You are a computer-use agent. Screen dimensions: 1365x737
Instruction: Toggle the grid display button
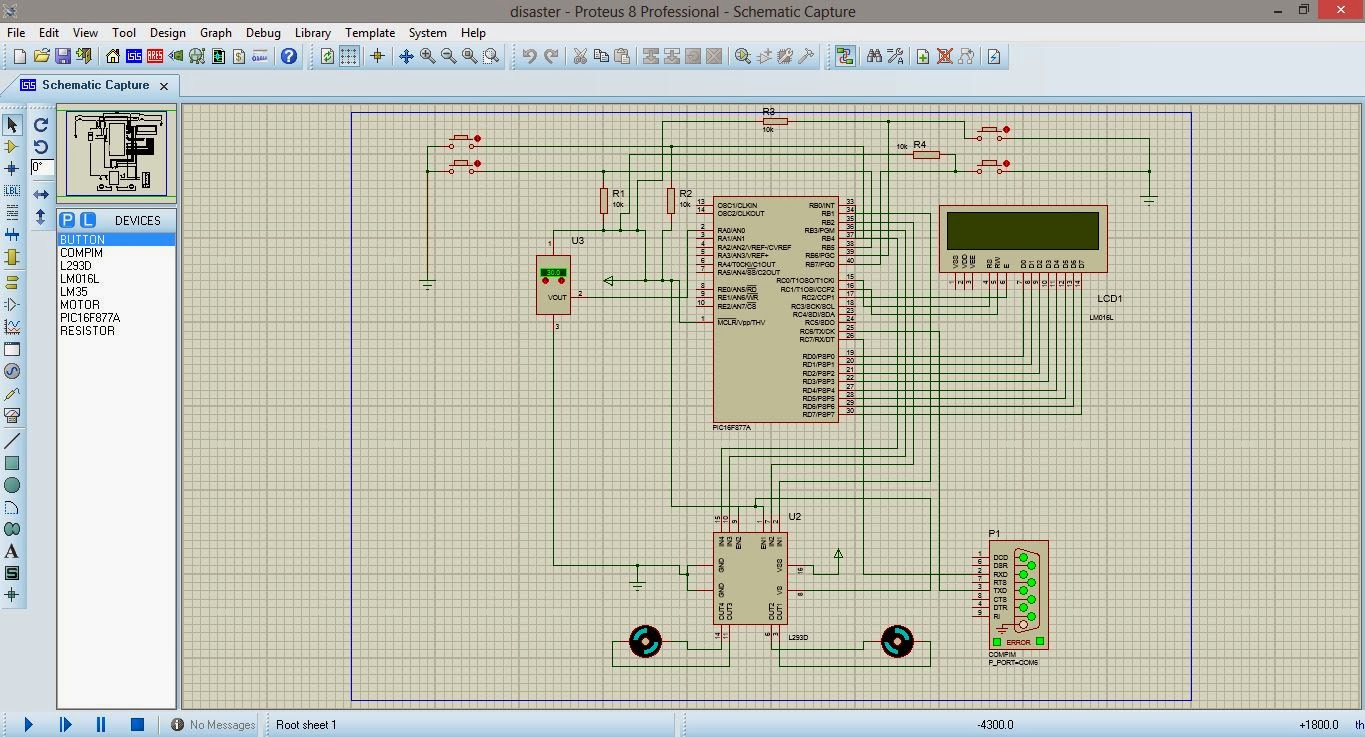[x=349, y=56]
